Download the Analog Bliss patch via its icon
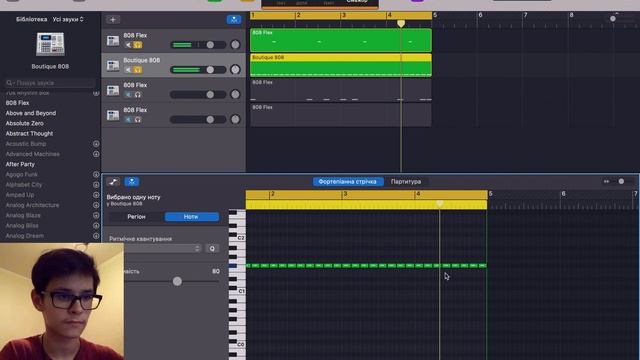Image resolution: width=640 pixels, height=360 pixels. [x=96, y=225]
